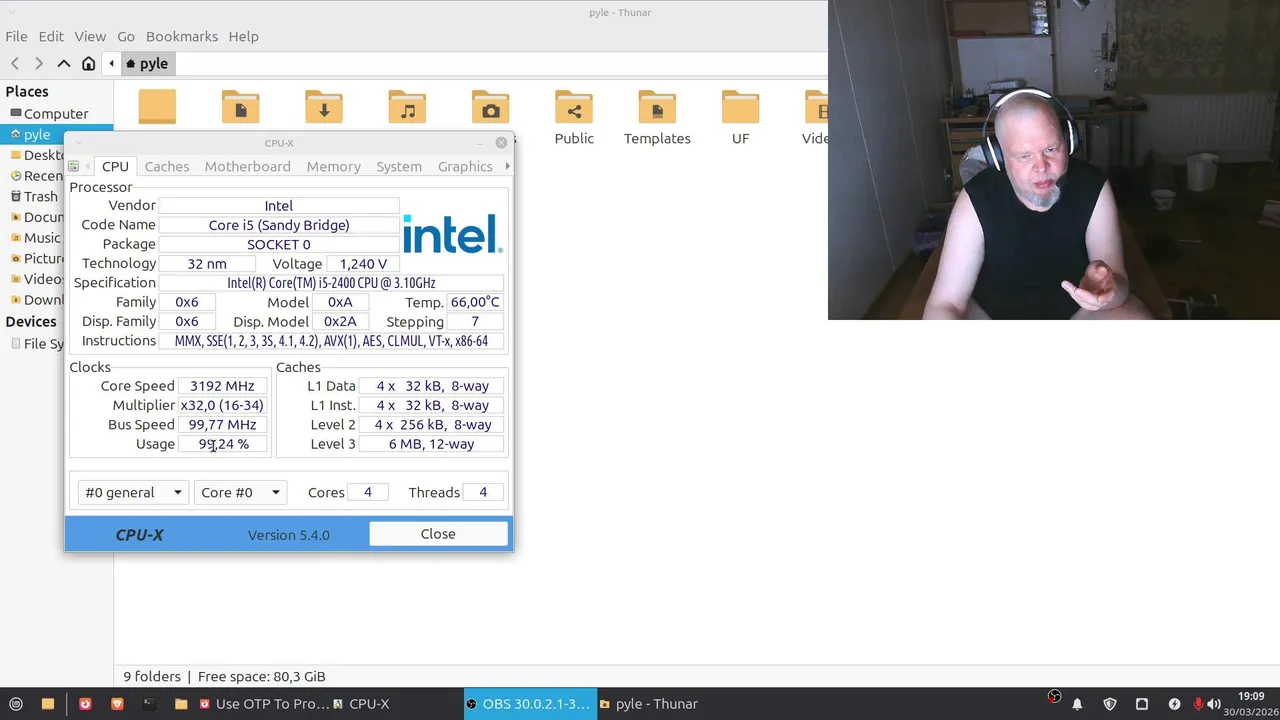The height and width of the screenshot is (720, 1280).
Task: Click Thunar status bar '9 folders' text
Action: (152, 676)
